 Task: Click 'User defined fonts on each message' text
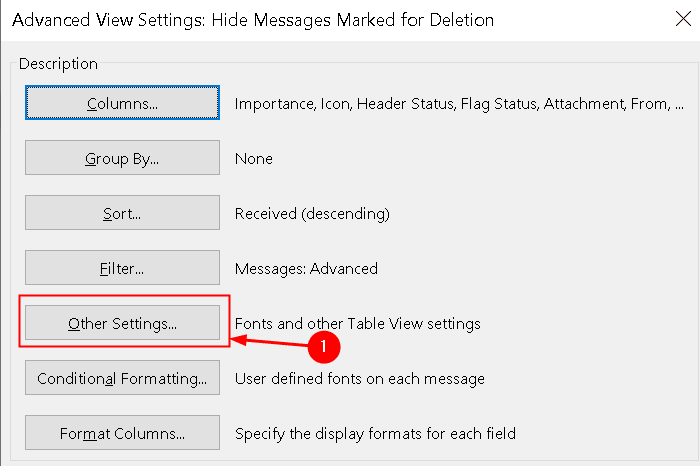click(360, 379)
